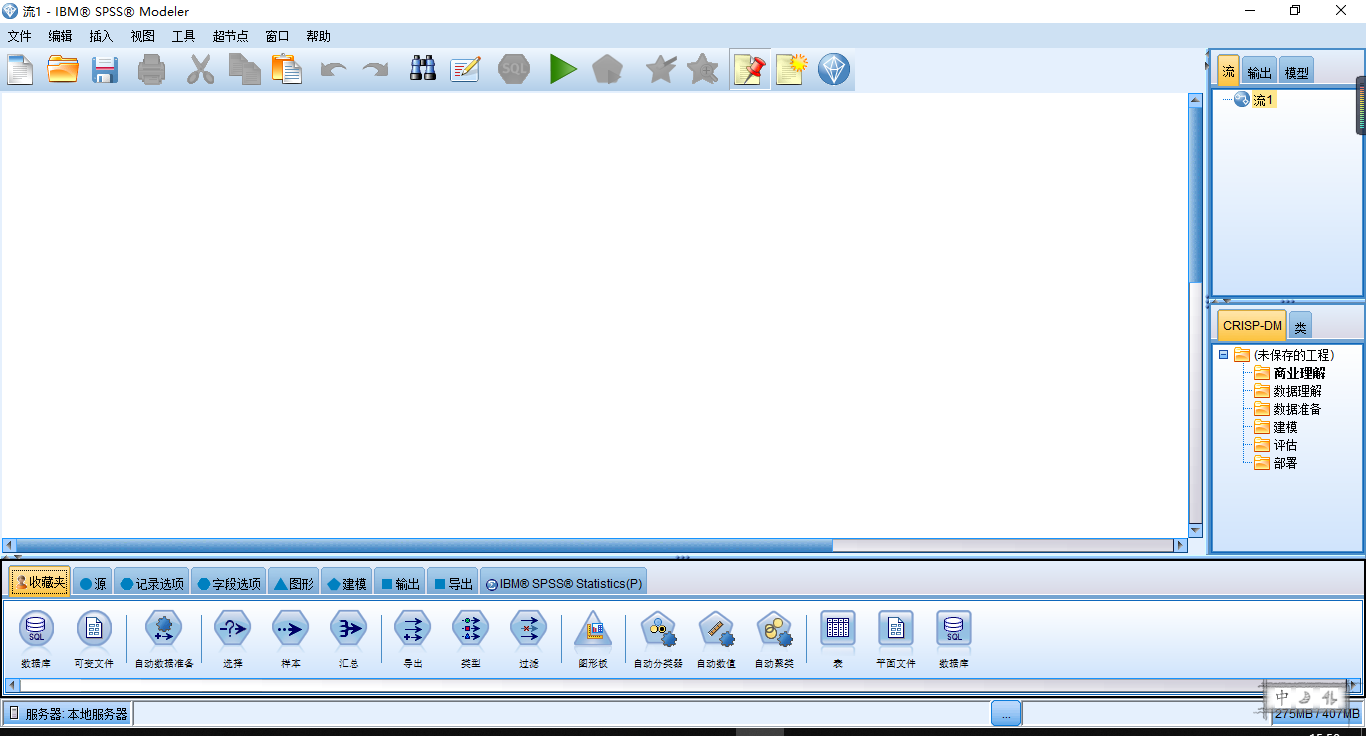This screenshot has height=736, width=1366.
Task: Open the 窗口 menu
Action: click(x=278, y=36)
